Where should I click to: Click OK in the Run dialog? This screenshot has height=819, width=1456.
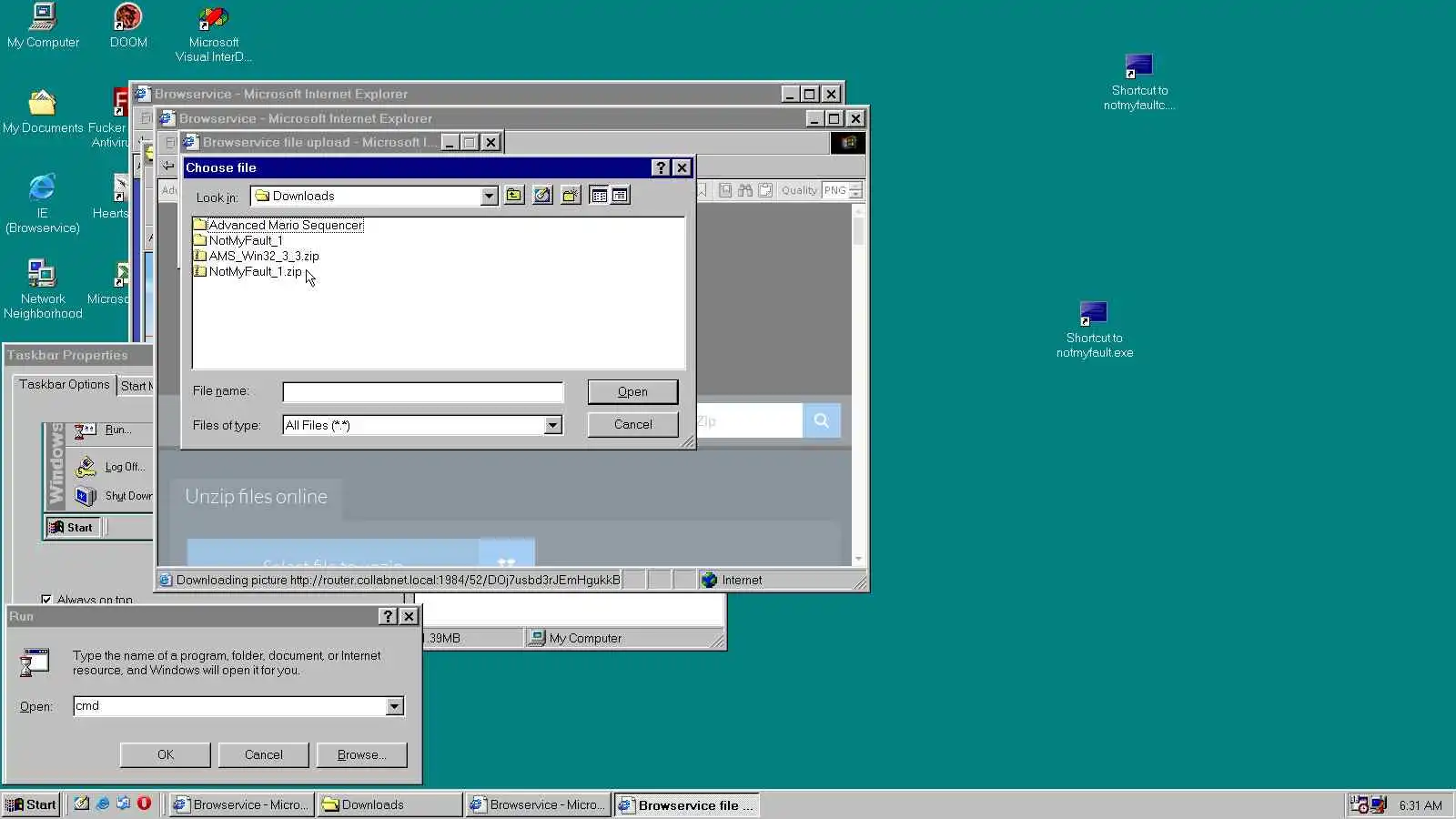165,754
